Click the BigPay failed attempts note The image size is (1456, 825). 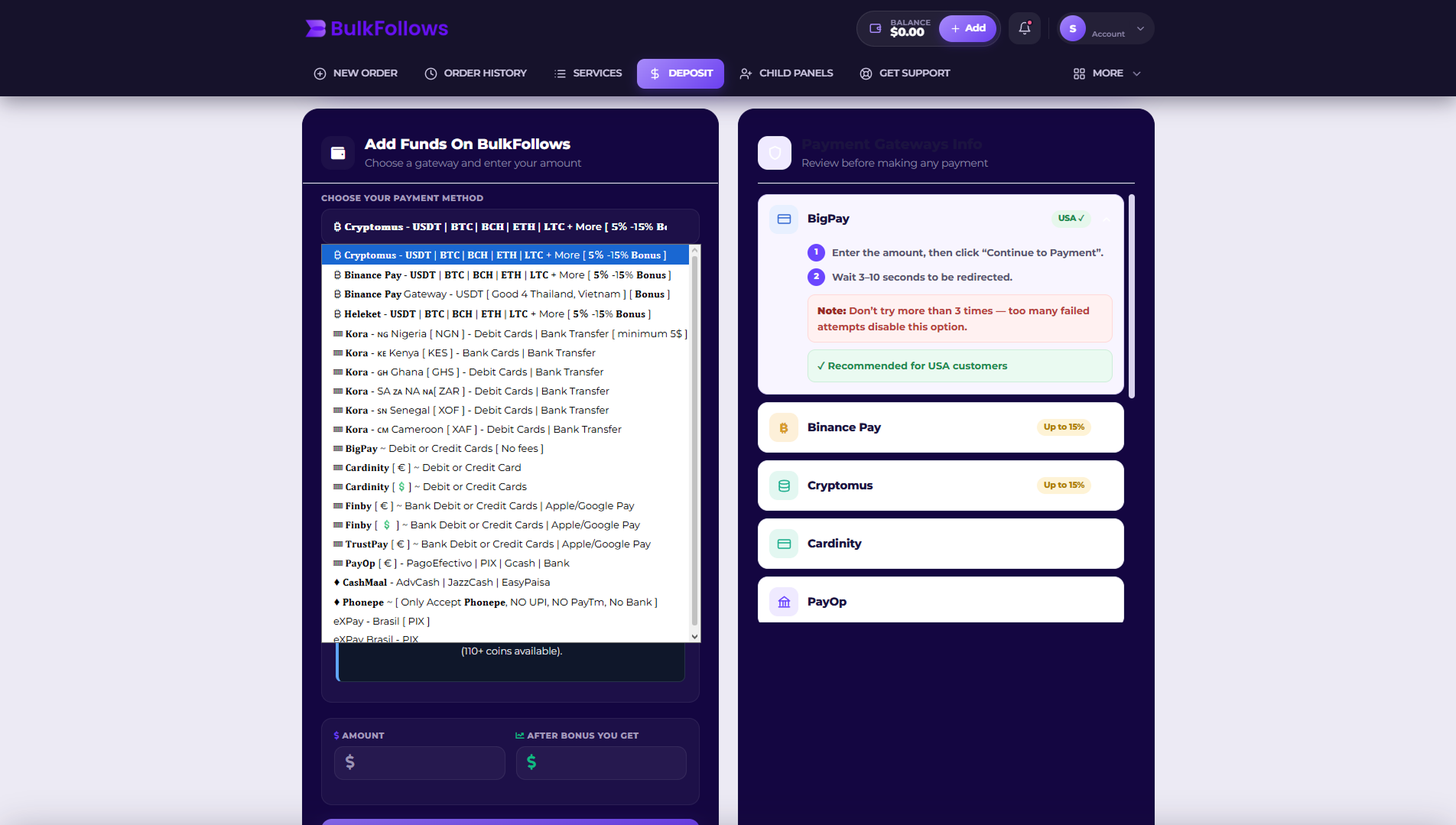(x=960, y=319)
